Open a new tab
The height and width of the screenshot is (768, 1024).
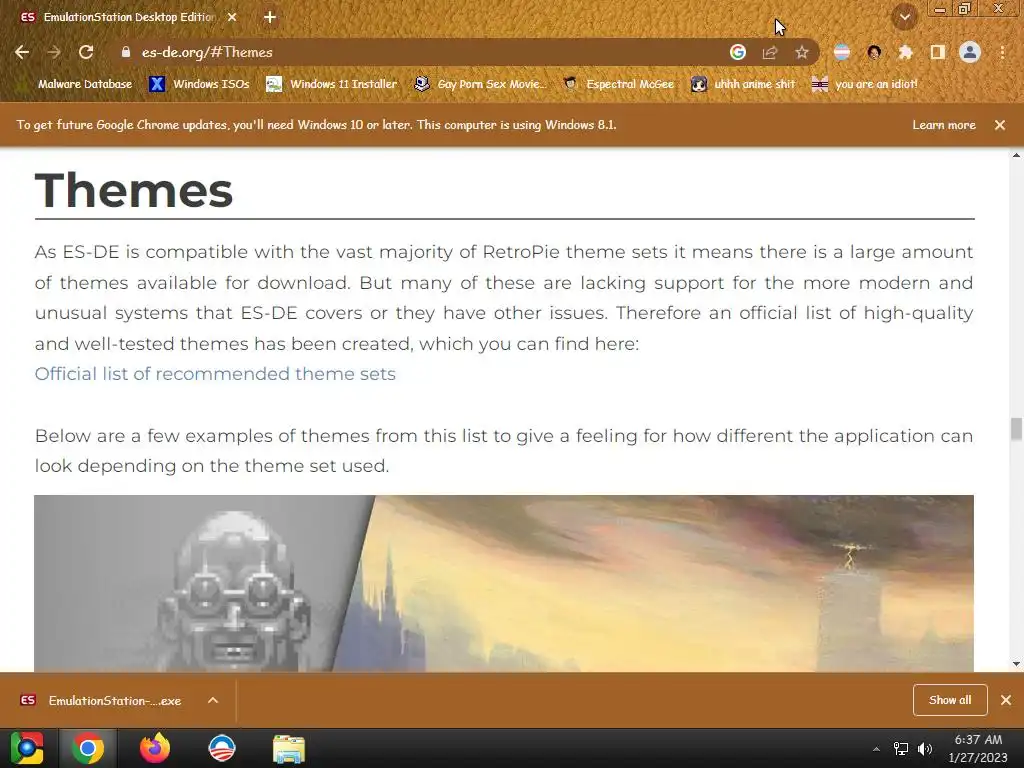point(270,18)
